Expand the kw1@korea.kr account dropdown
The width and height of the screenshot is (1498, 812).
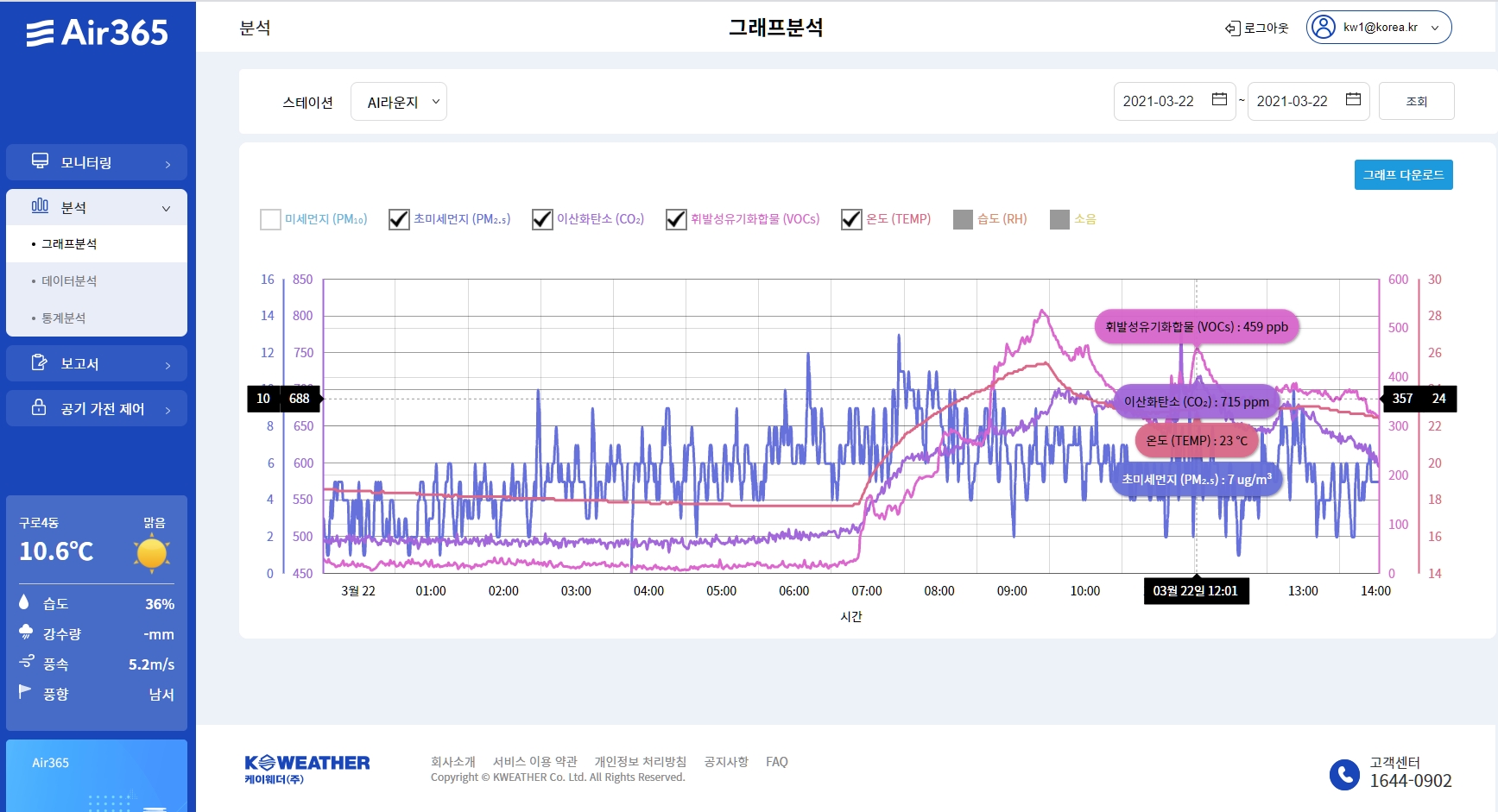pyautogui.click(x=1435, y=28)
